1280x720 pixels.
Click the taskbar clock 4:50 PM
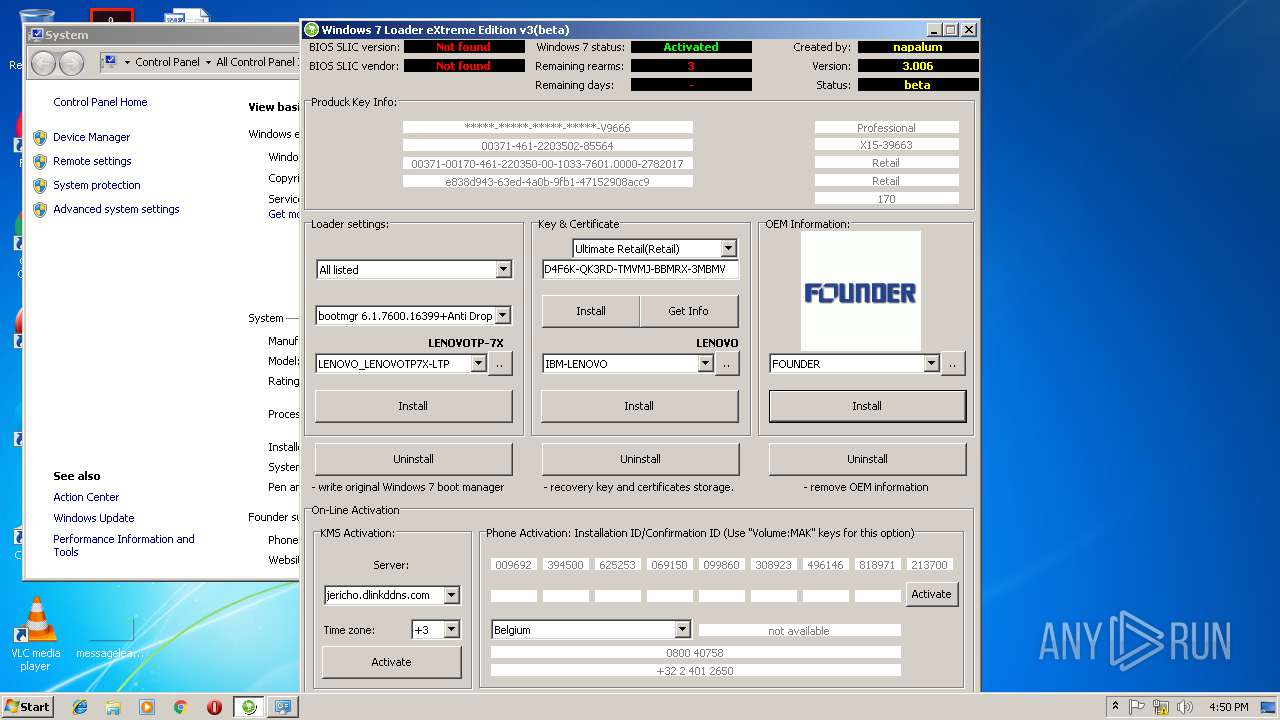tap(1228, 707)
